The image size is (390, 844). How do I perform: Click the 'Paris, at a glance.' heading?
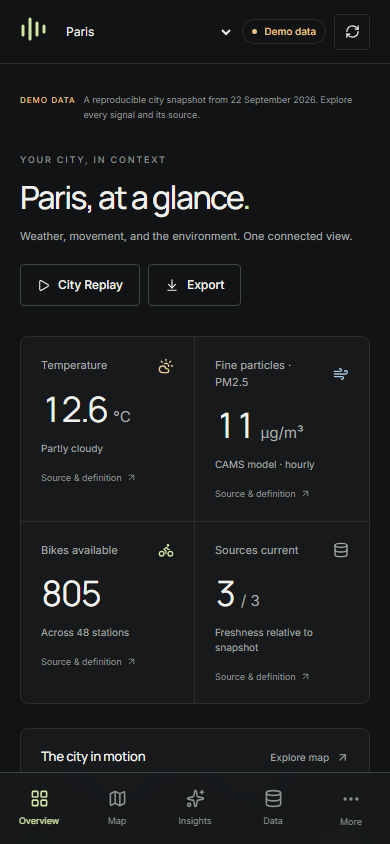134,198
